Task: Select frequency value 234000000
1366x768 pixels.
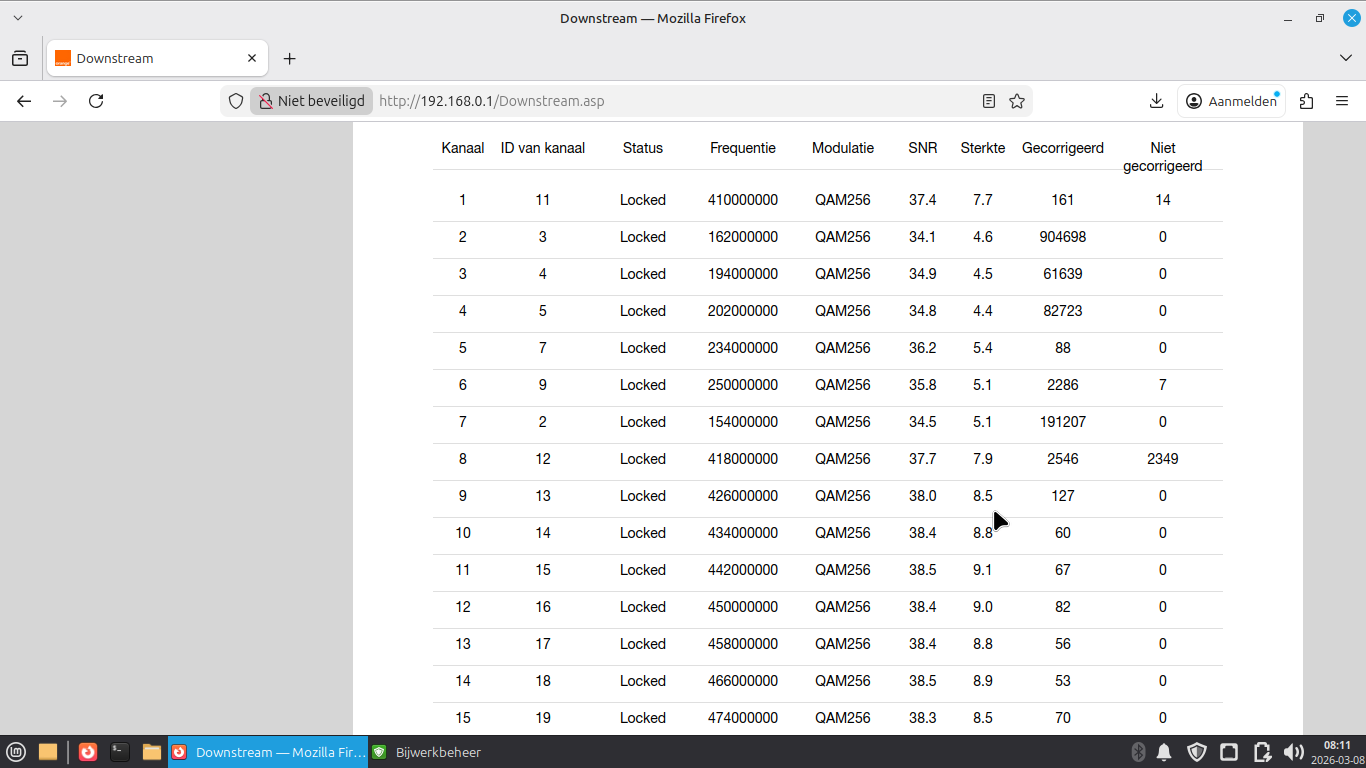Action: [743, 348]
